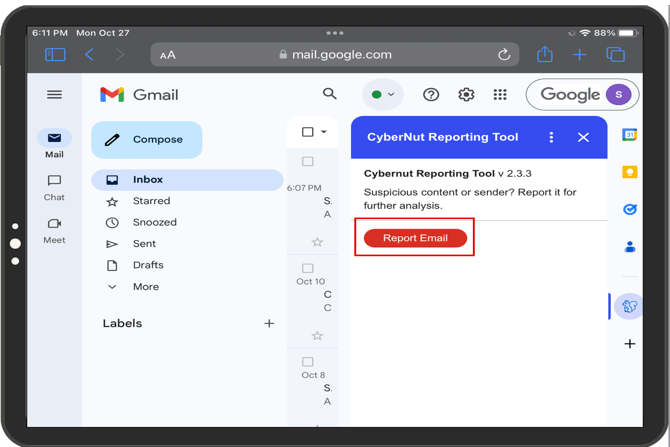The image size is (670, 447).
Task: Open the Starred folder
Action: 151,201
